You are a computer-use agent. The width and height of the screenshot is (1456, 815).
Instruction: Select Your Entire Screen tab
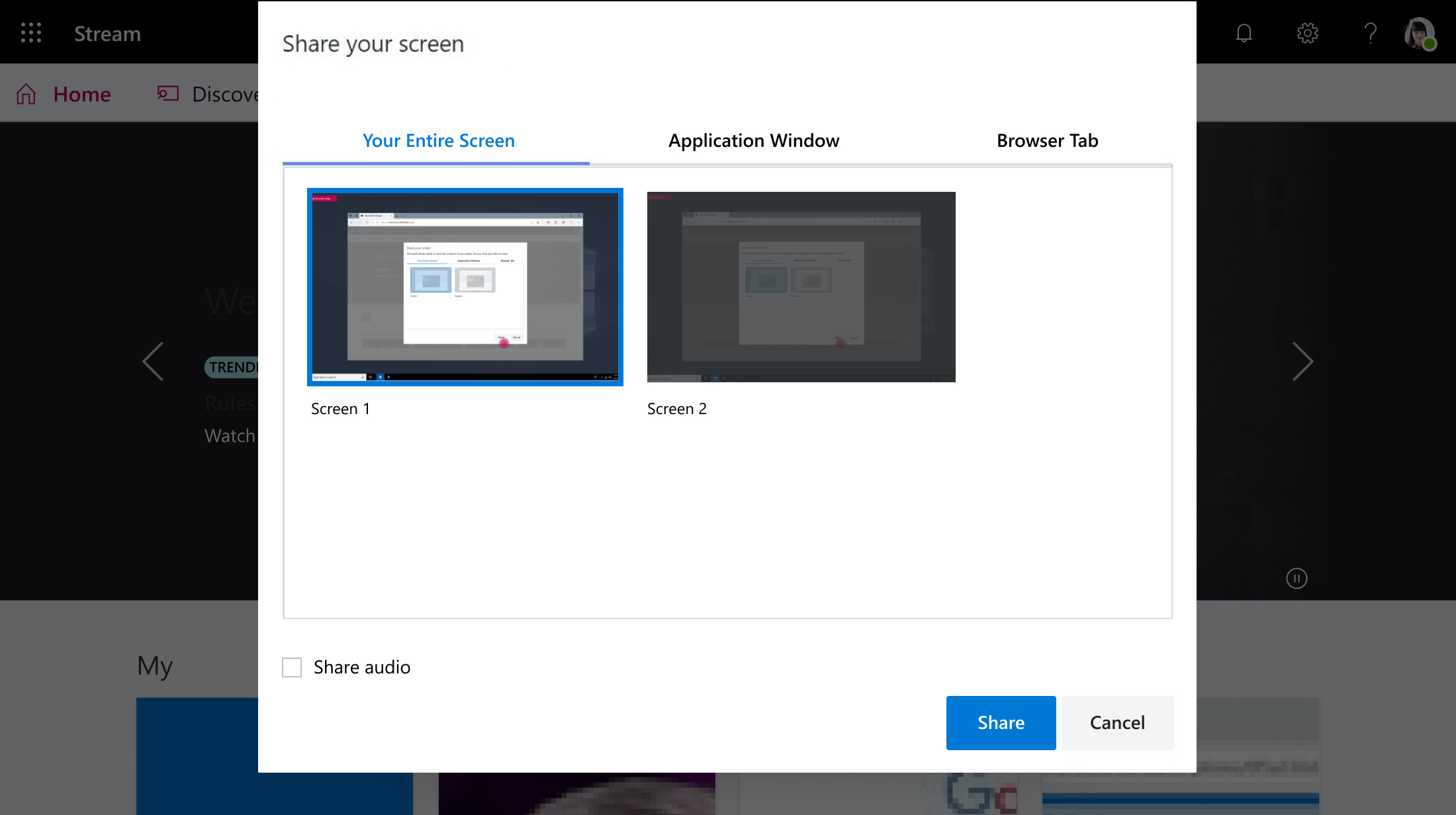pos(438,141)
